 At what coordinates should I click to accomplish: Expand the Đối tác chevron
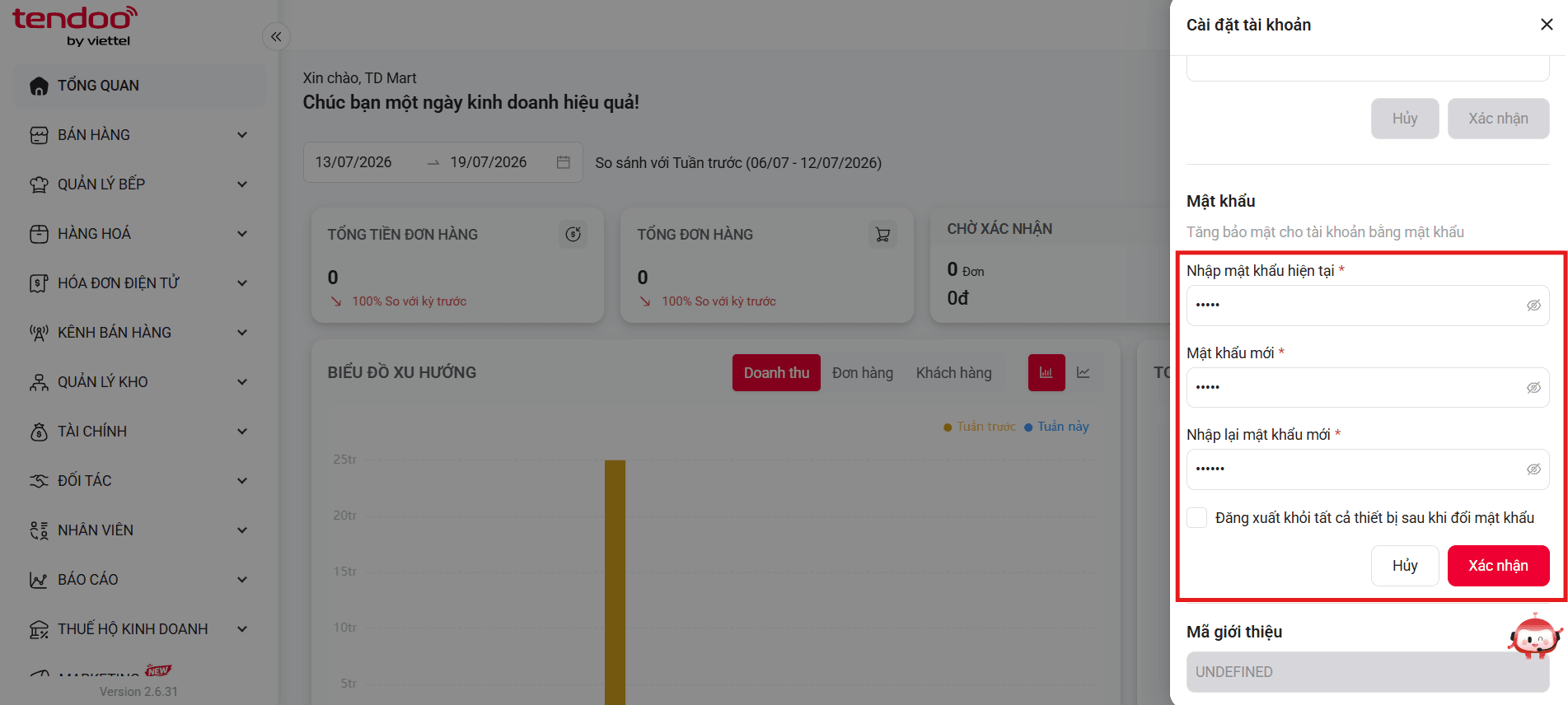[242, 481]
